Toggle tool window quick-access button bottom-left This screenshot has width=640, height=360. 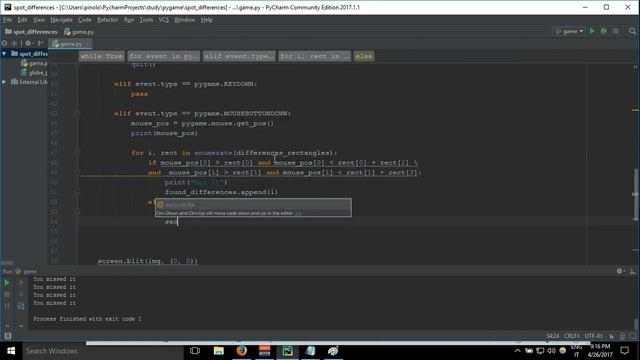(x=7, y=336)
